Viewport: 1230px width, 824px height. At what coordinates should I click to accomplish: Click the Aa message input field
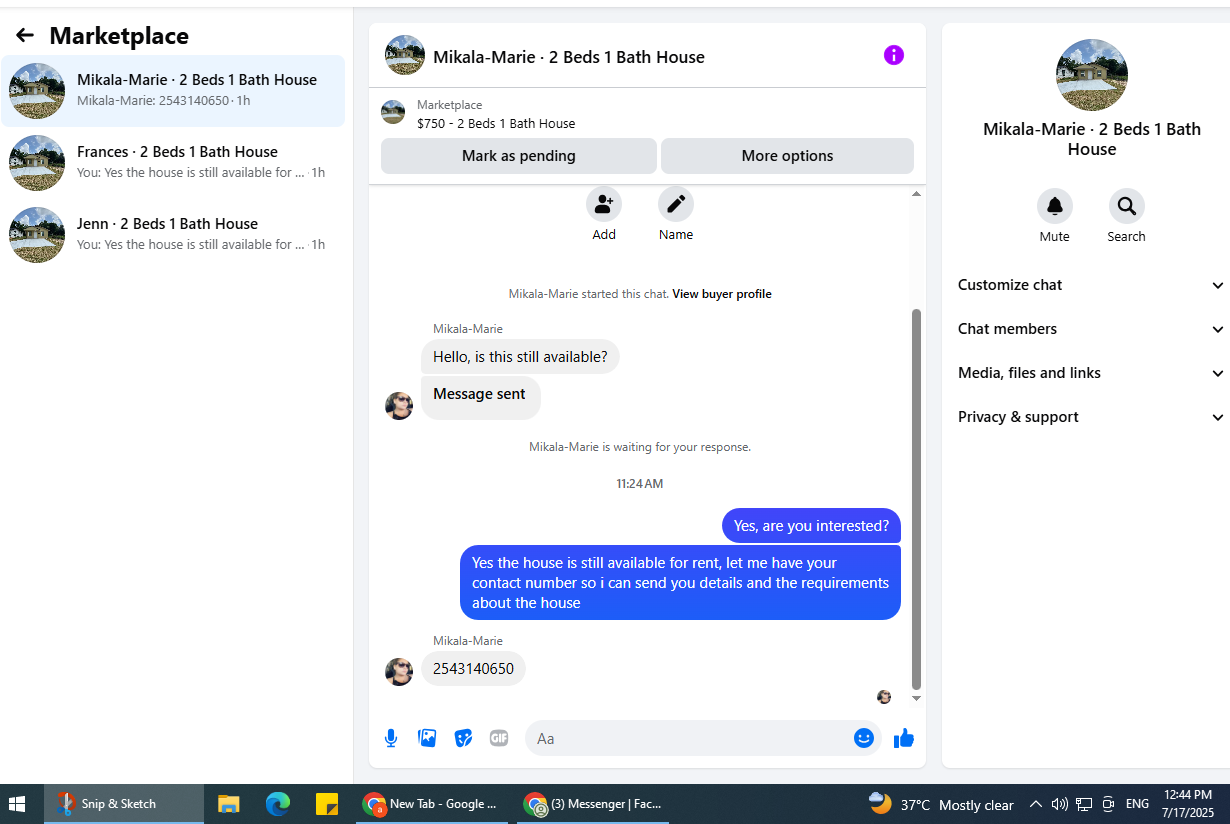coord(690,738)
